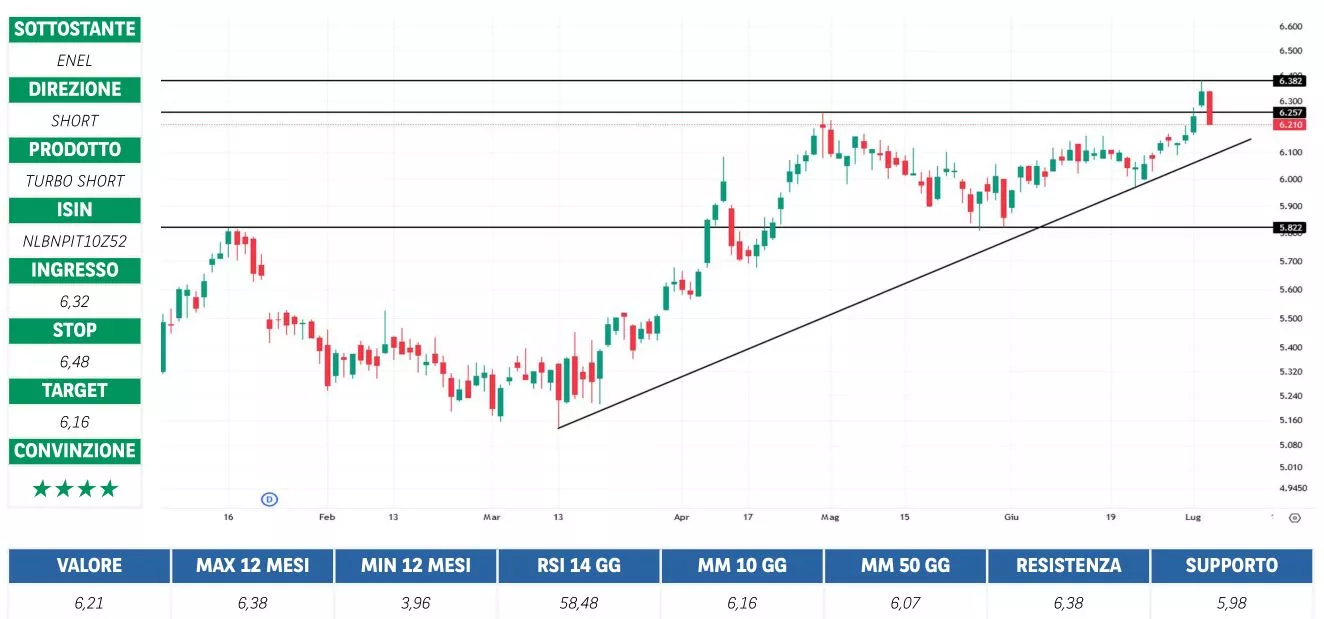Viewport: 1324px width, 619px height.
Task: Click the 6.600 value on price scale
Action: point(1290,27)
